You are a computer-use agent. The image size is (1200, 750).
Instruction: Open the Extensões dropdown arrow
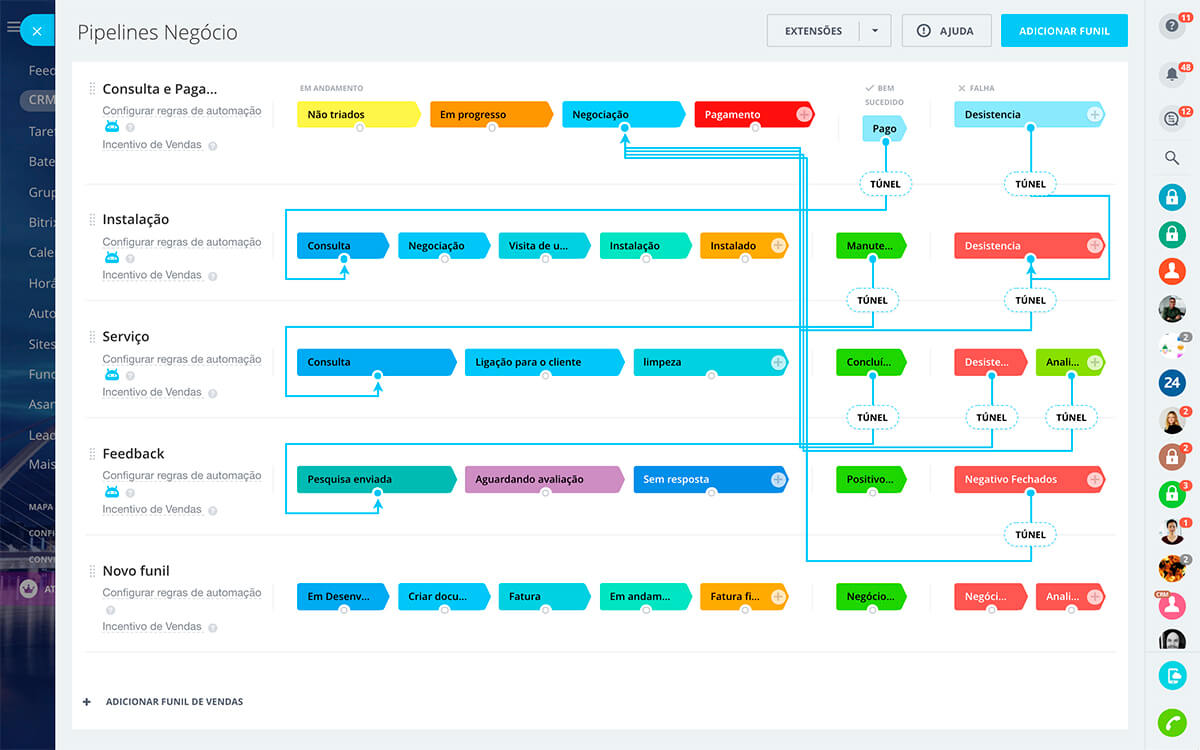(x=875, y=31)
